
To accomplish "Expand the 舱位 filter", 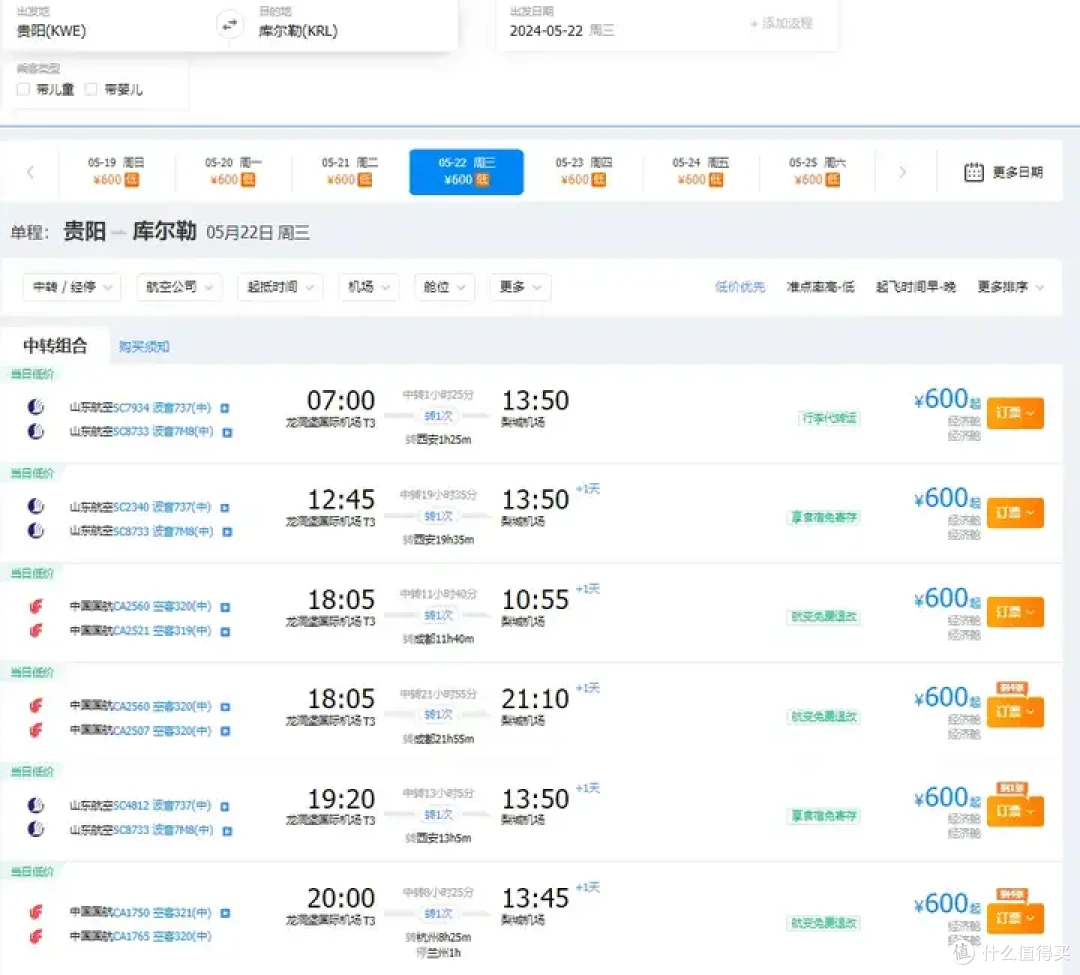I will pos(444,287).
